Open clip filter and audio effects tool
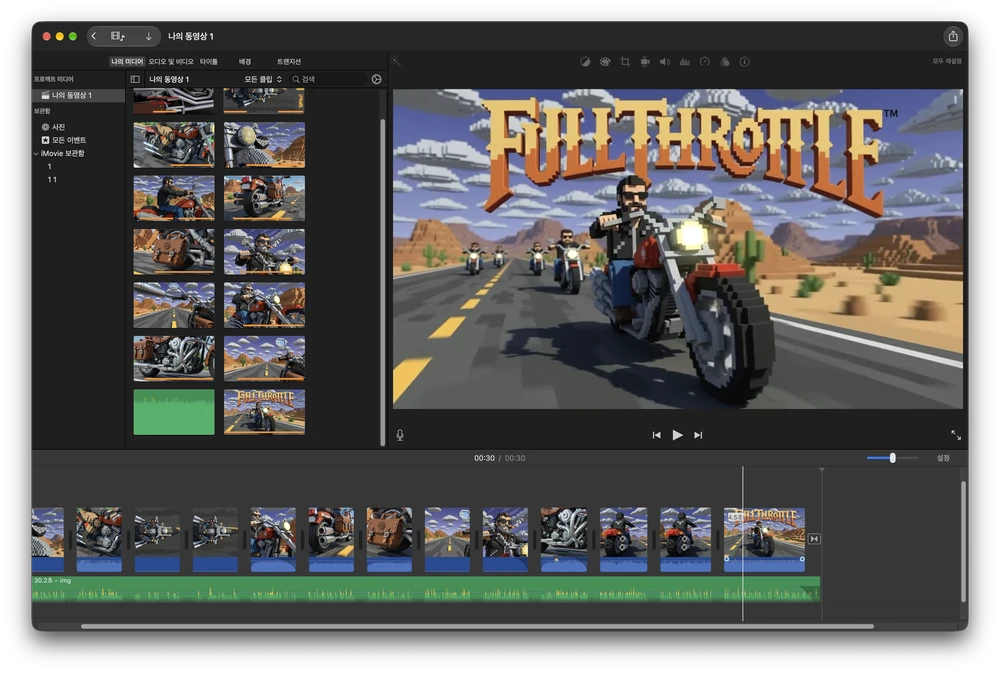Viewport: 1000px width, 673px height. click(x=724, y=62)
